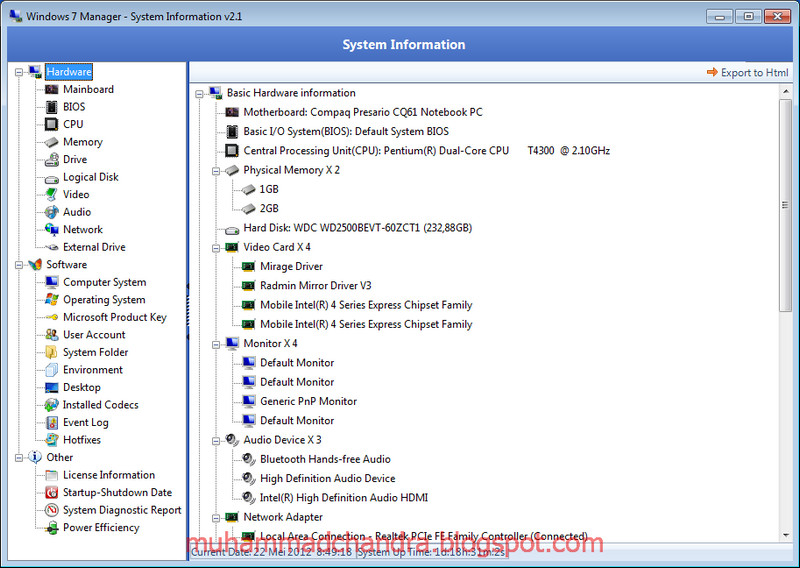800x568 pixels.
Task: Click scrollbar up arrow in details pane
Action: tap(785, 92)
